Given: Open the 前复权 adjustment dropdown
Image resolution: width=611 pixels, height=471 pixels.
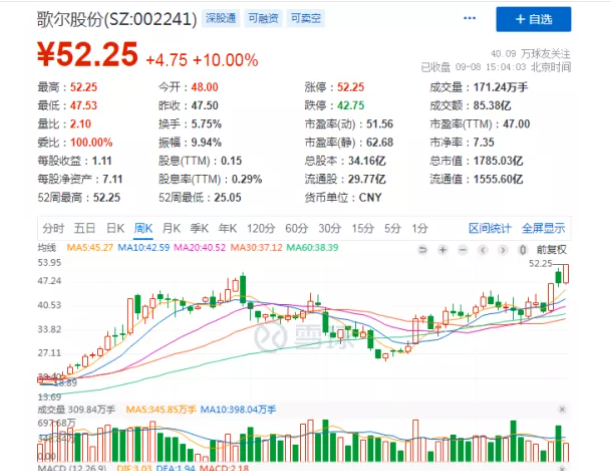Looking at the screenshot, I should click(551, 250).
